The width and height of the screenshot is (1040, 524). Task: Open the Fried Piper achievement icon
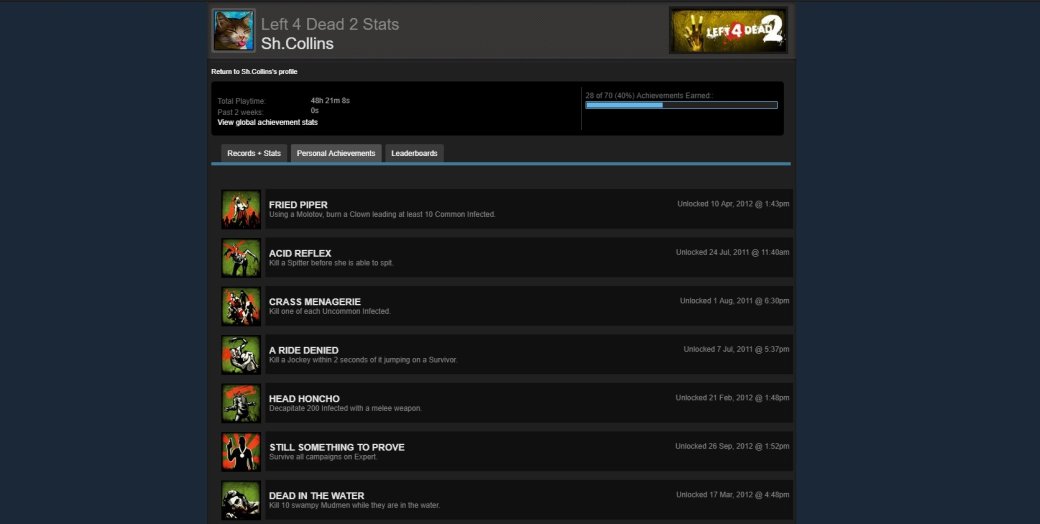tap(241, 210)
